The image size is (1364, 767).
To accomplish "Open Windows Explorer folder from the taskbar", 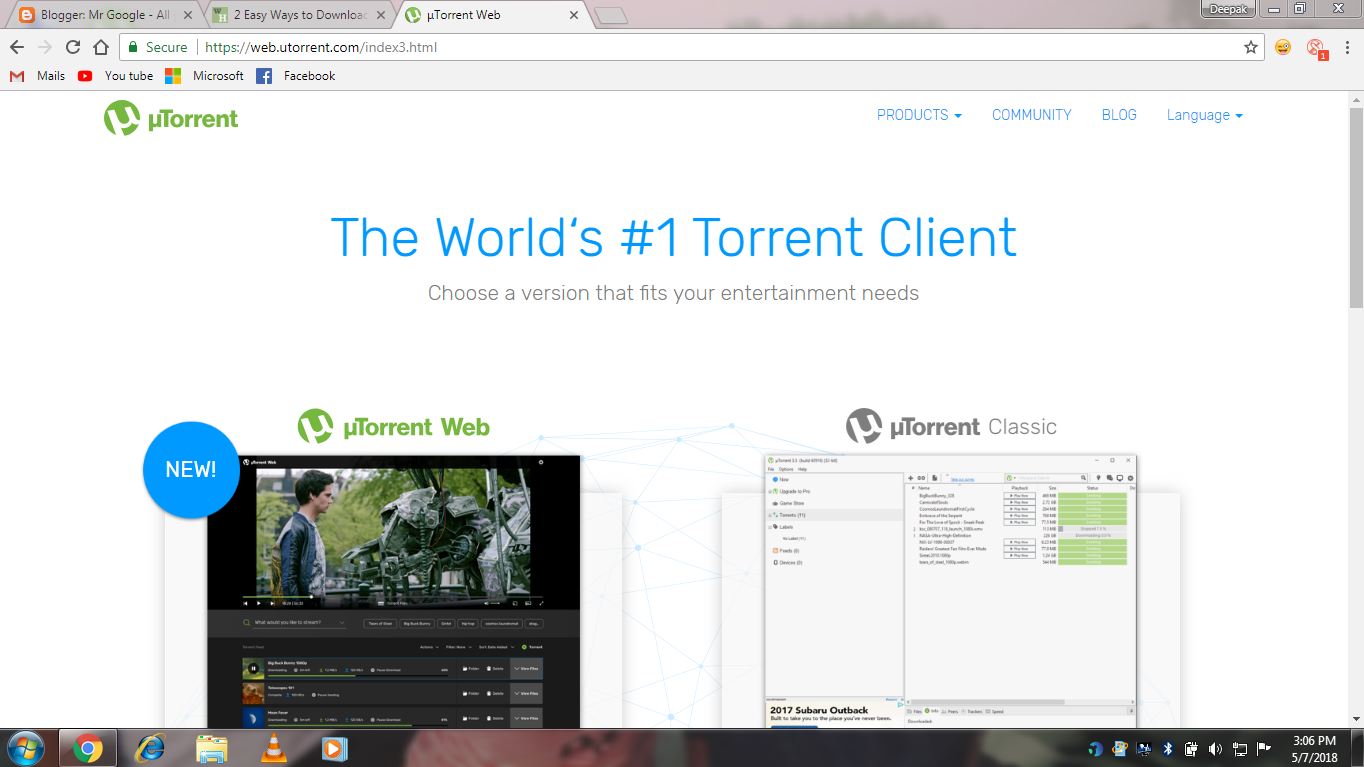I will pos(211,748).
